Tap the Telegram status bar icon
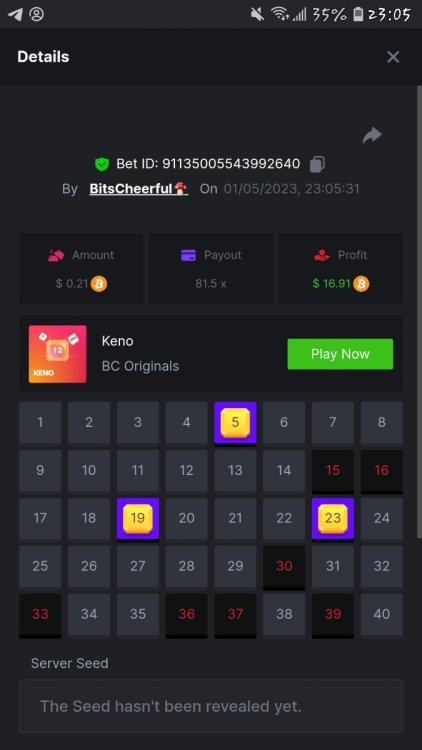 [15, 14]
